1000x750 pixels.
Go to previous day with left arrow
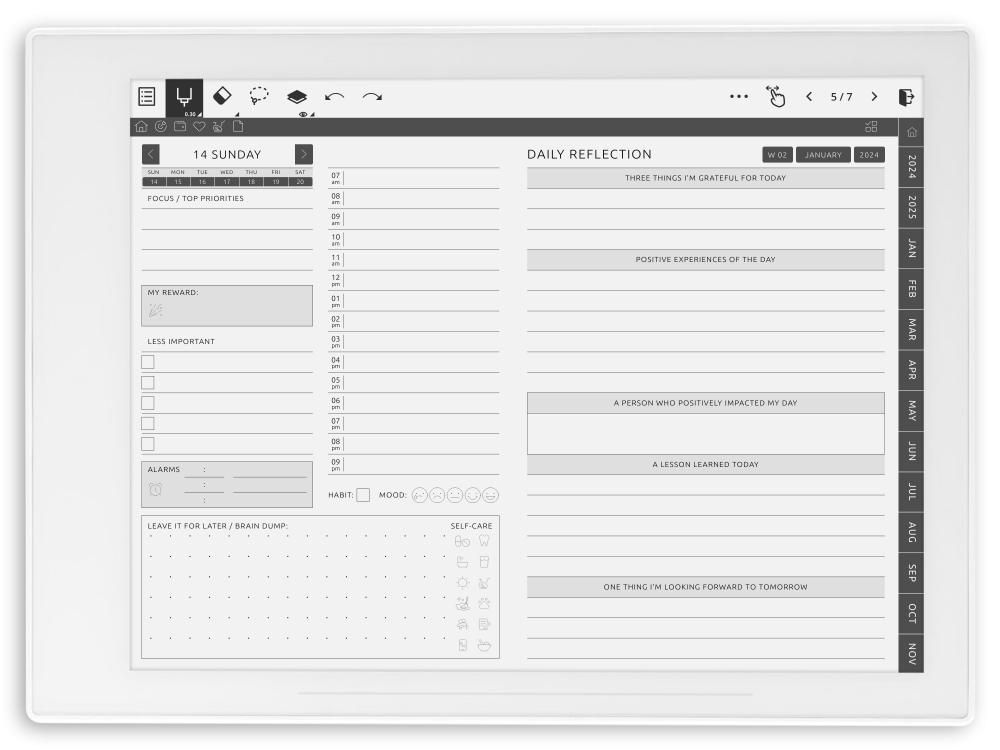coord(151,154)
